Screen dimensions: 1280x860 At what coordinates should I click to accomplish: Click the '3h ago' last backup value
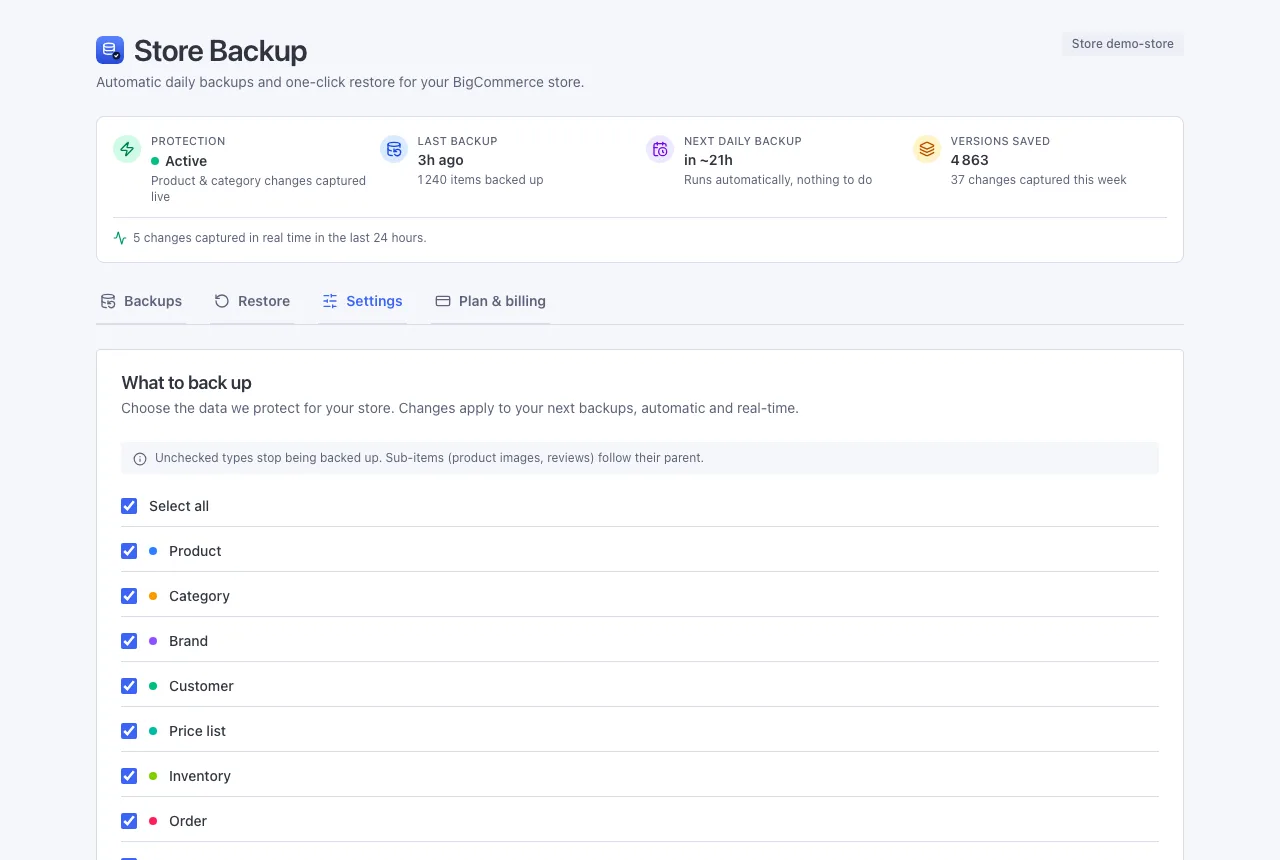441,160
